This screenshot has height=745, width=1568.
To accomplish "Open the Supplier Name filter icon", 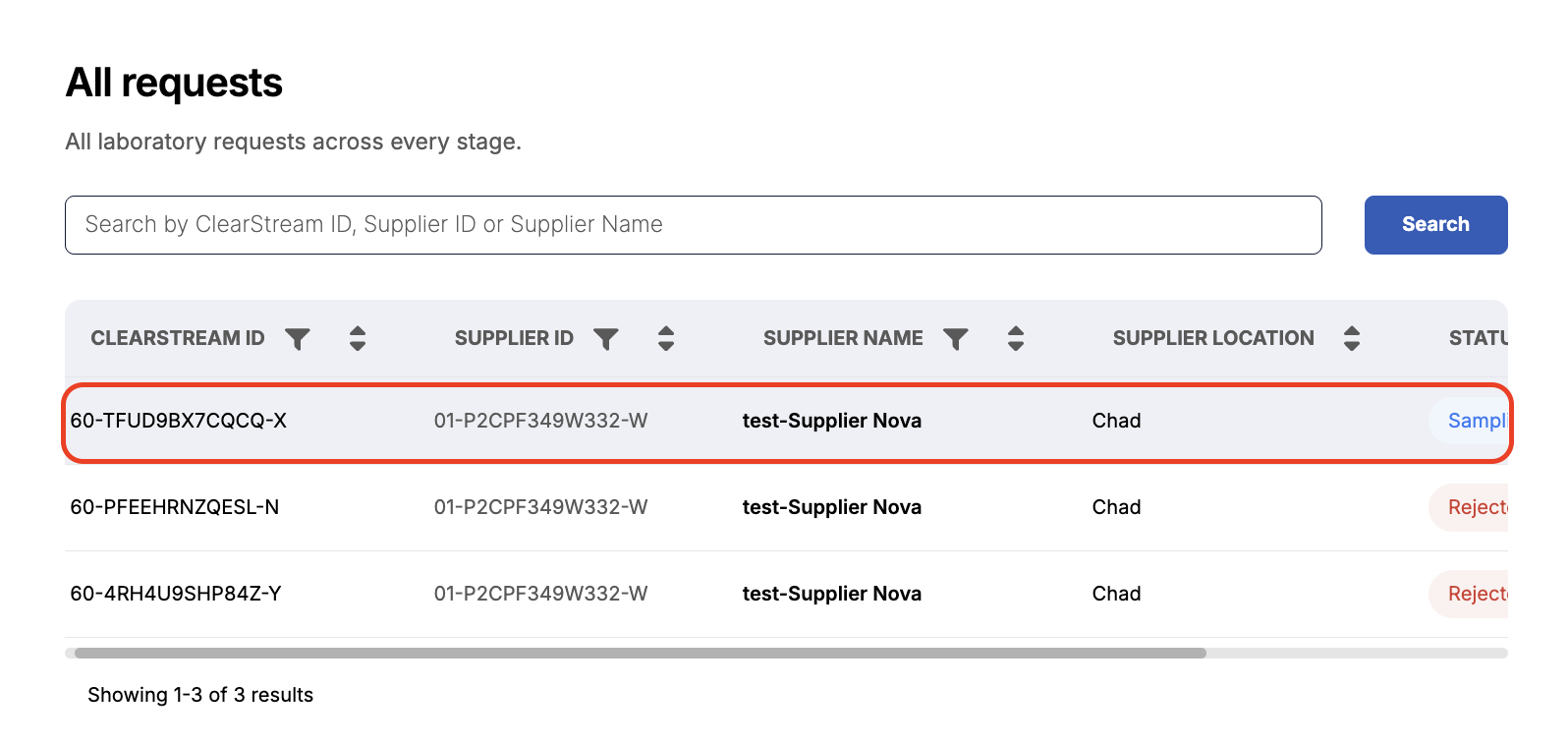I will pyautogui.click(x=956, y=339).
